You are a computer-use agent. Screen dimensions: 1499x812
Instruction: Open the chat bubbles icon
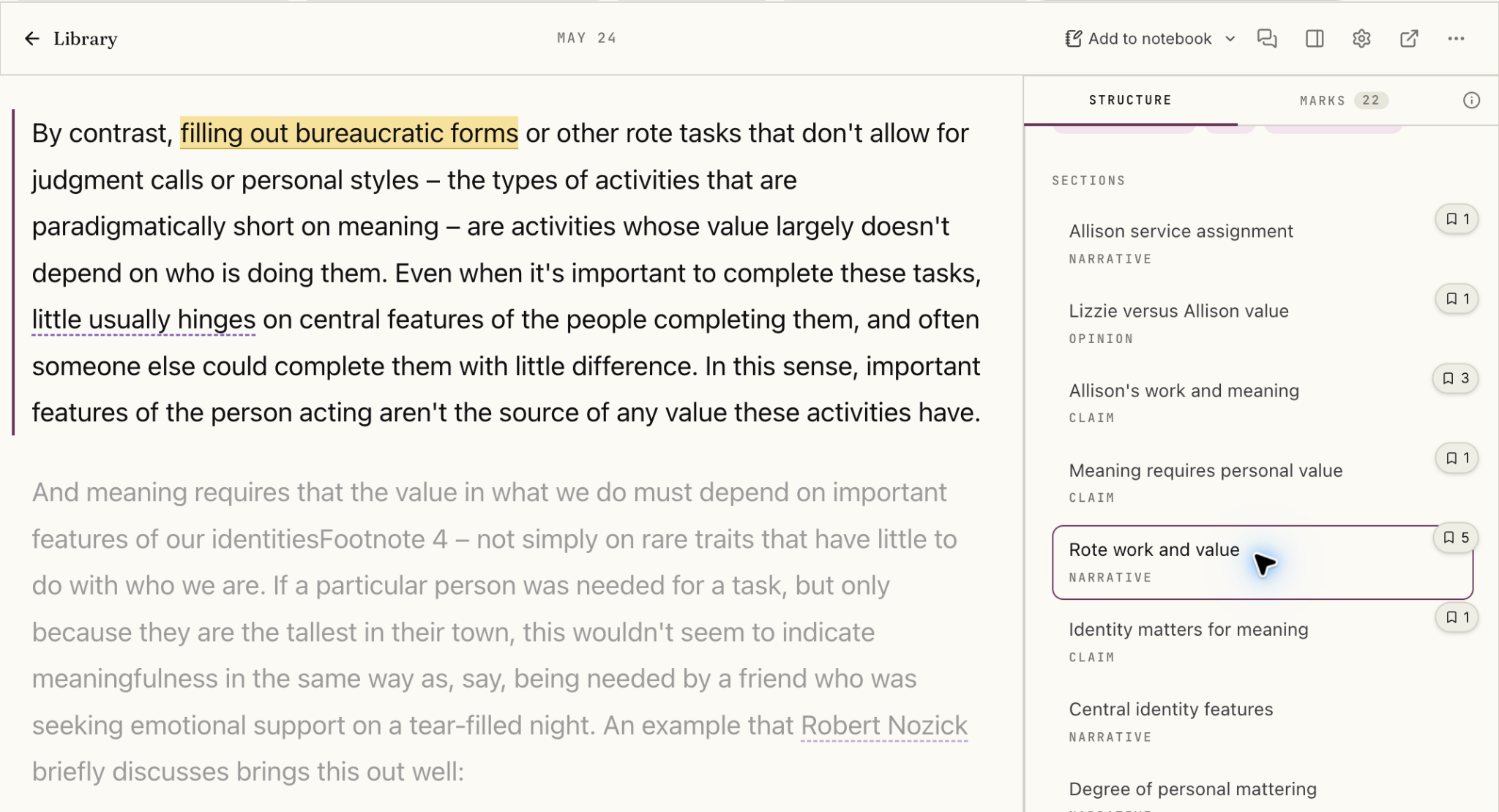(x=1267, y=39)
